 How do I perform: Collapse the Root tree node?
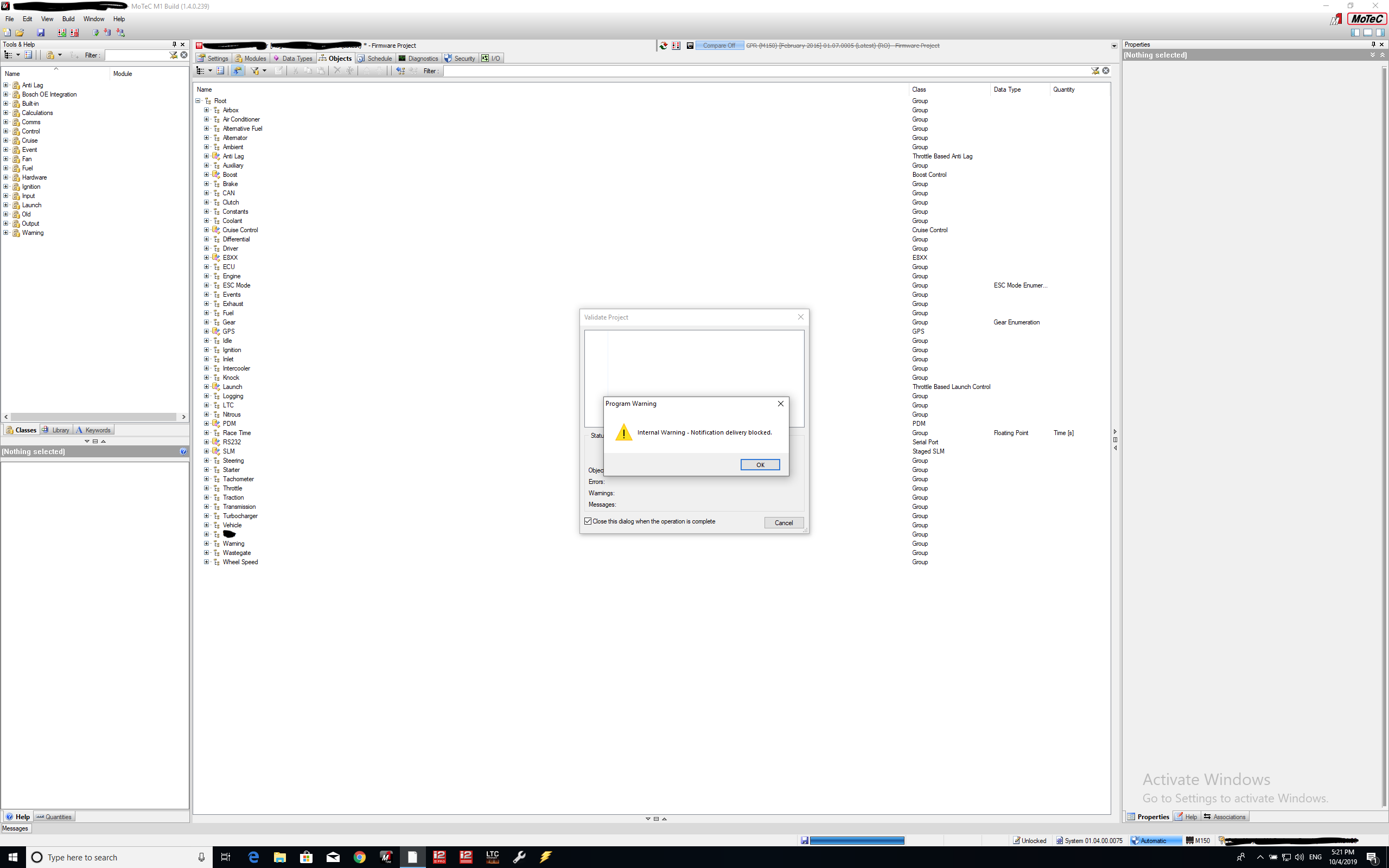[198, 101]
